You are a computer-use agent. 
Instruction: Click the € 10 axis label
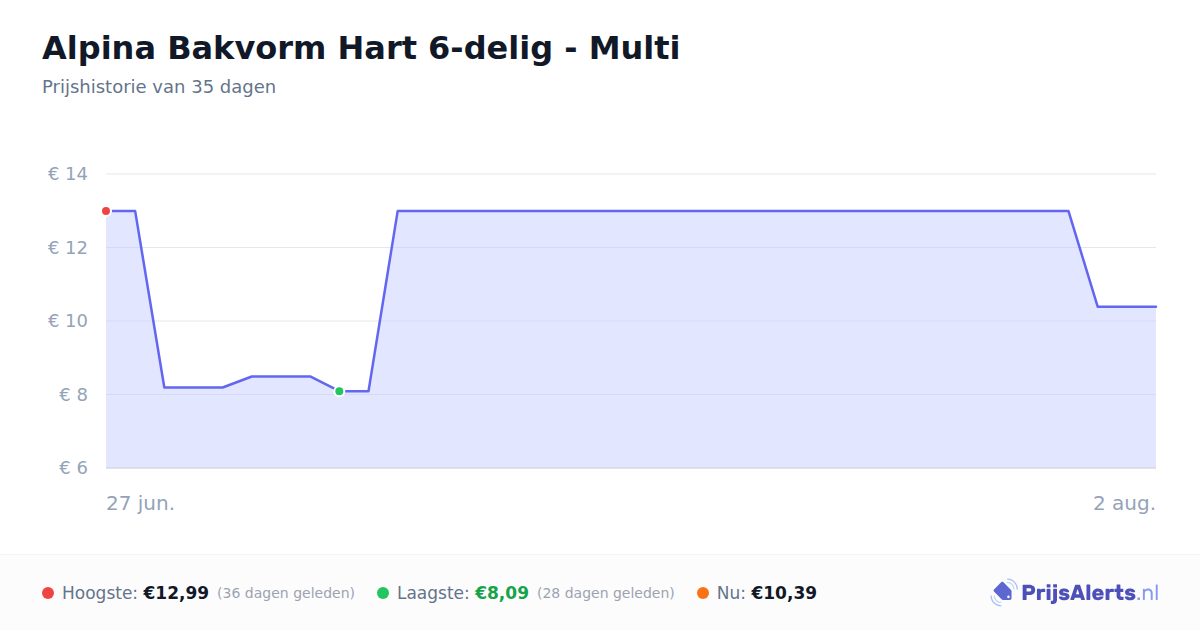click(x=68, y=321)
